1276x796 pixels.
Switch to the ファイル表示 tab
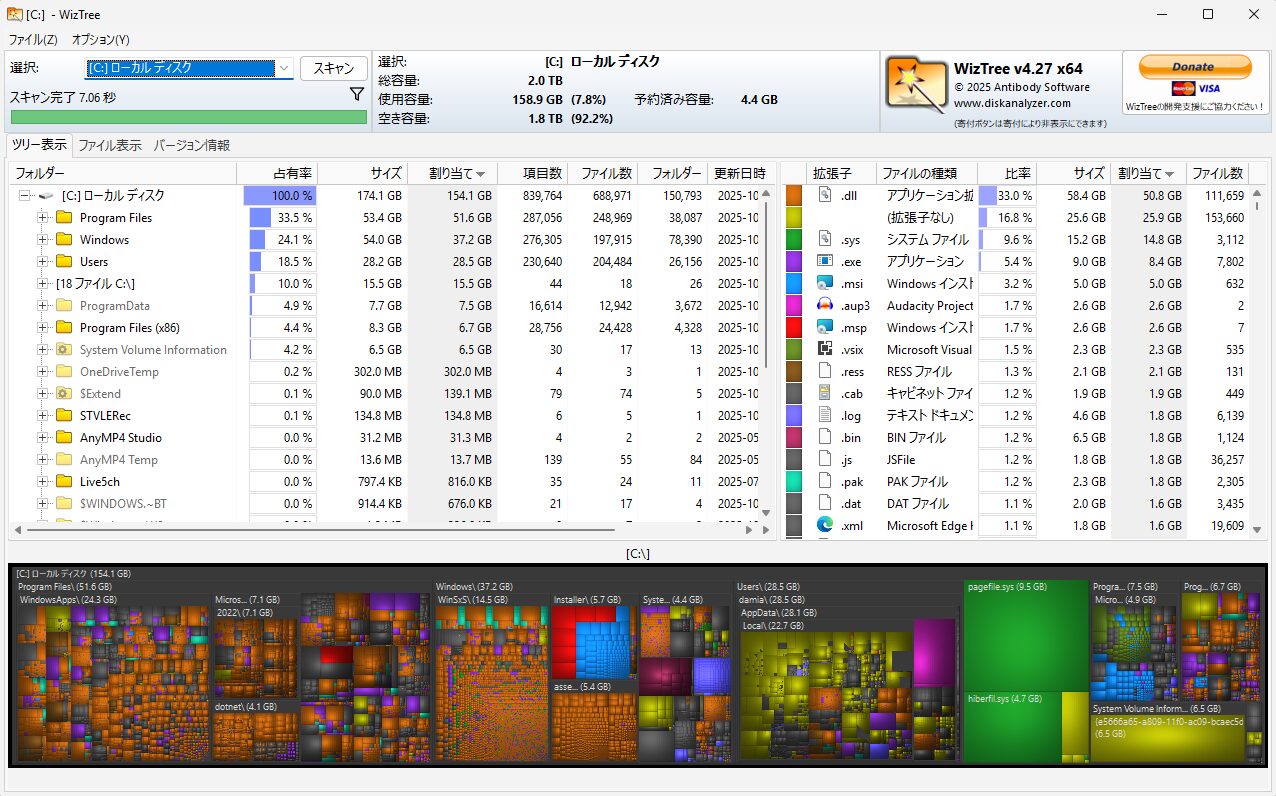tap(110, 146)
